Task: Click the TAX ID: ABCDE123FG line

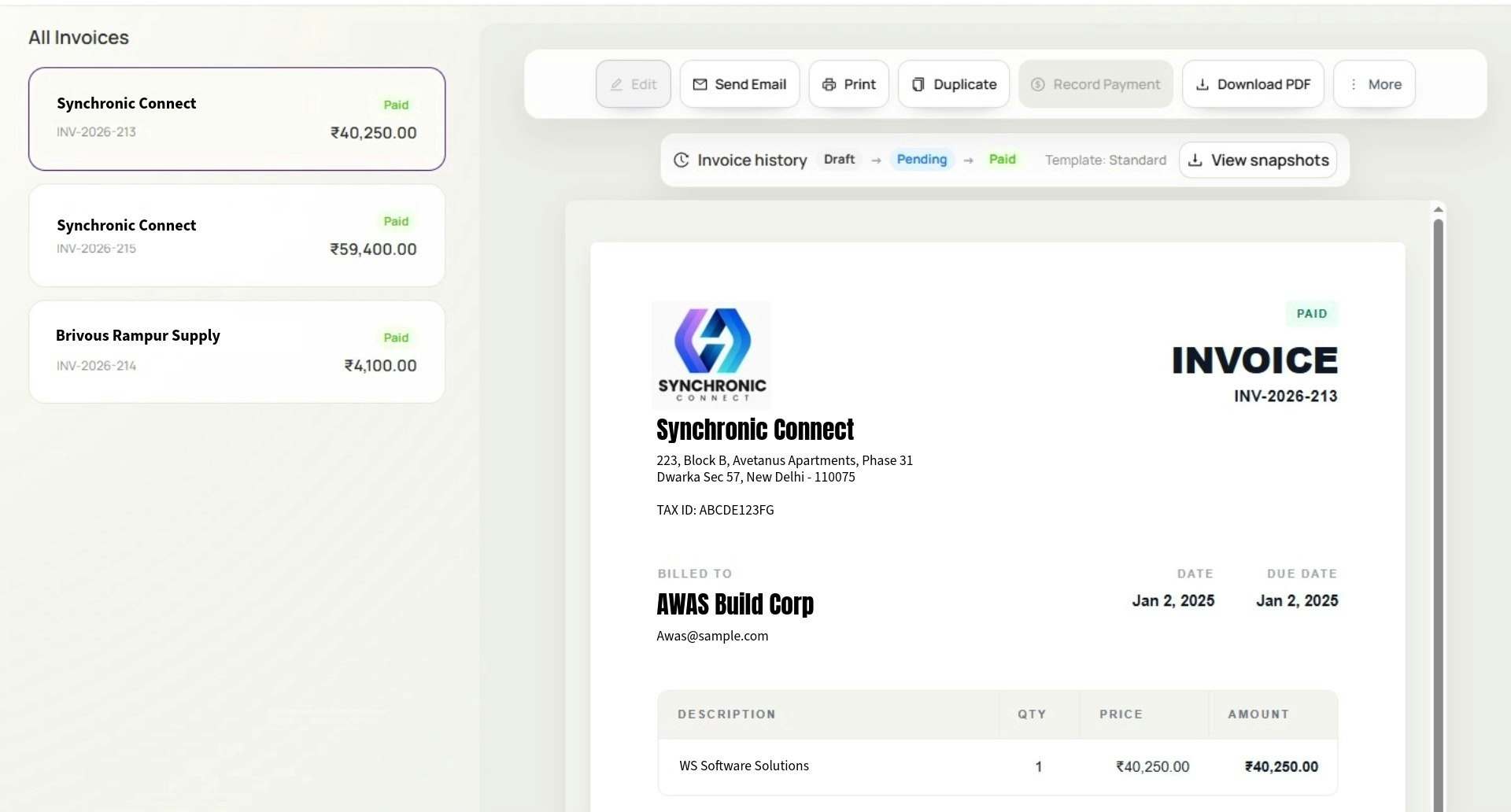Action: 715,510
